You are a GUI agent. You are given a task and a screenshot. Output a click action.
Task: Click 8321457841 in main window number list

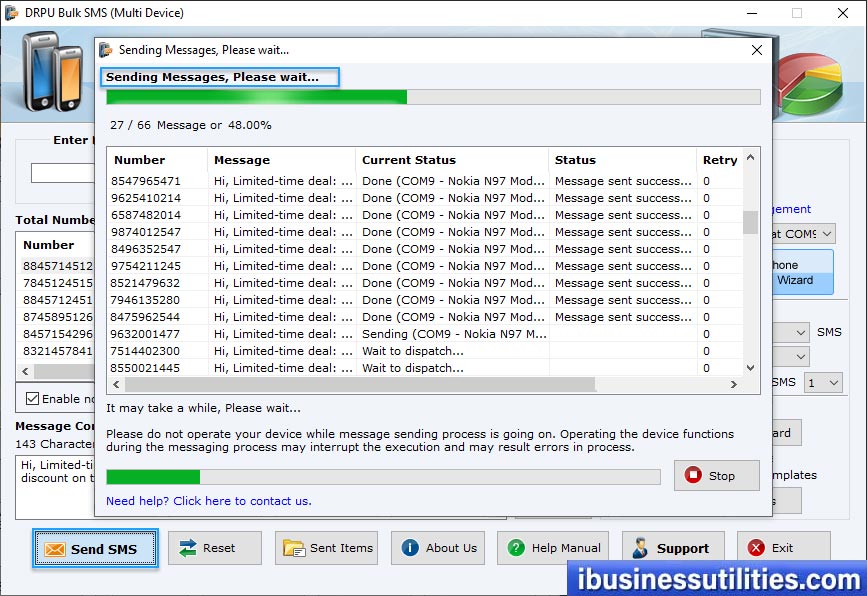[x=58, y=351]
